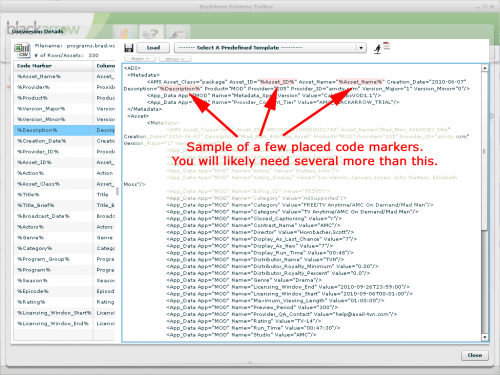Click the question mark toolbar tab icon

pyautogui.click(x=150, y=33)
